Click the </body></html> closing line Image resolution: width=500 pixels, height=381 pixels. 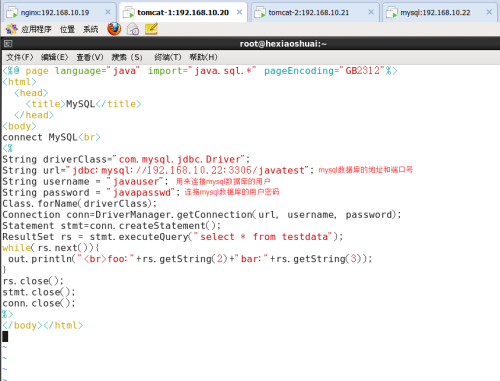coord(43,325)
